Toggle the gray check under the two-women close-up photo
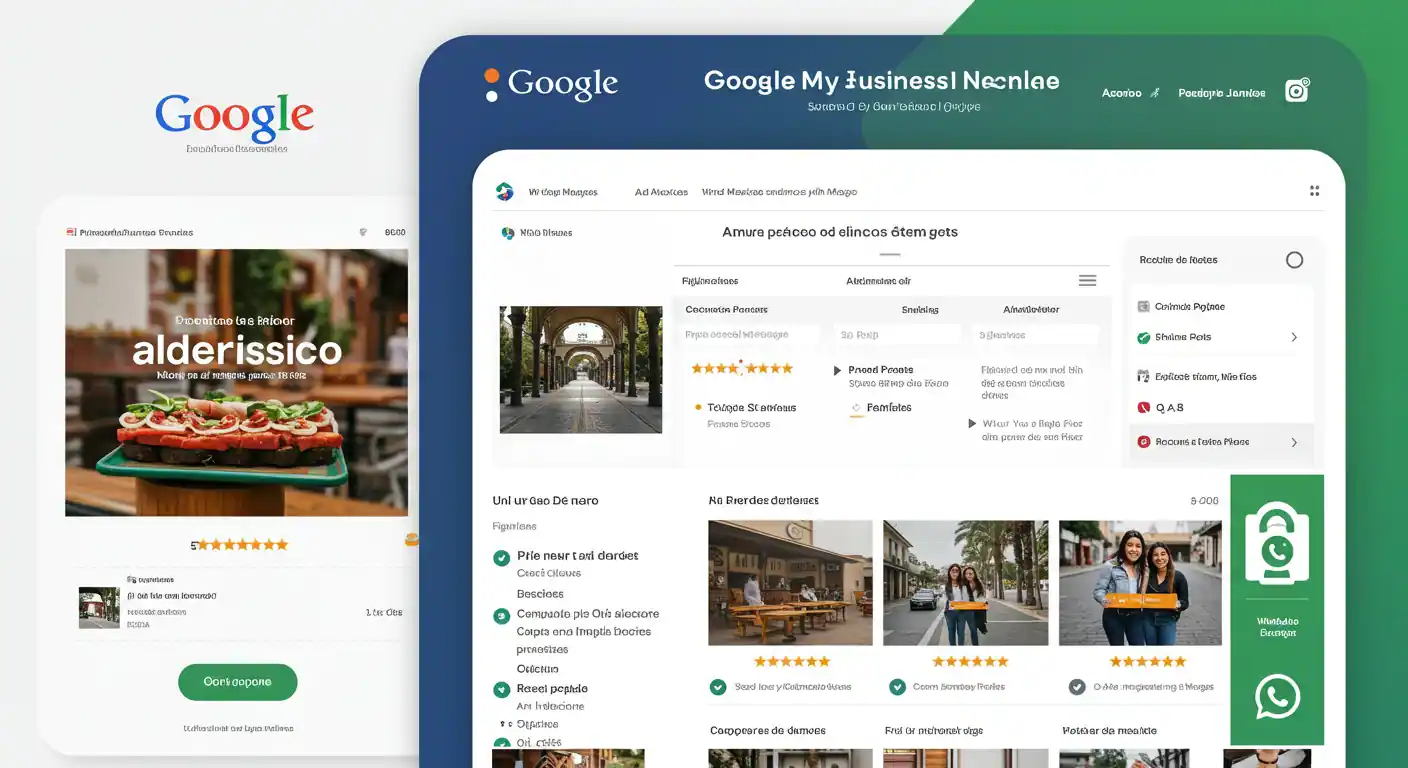This screenshot has width=1408, height=768. pyautogui.click(x=1077, y=687)
